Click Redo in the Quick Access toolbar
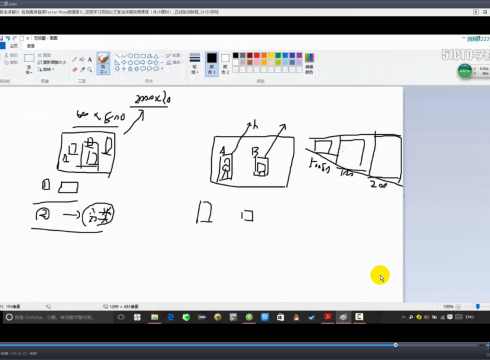 (14, 38)
